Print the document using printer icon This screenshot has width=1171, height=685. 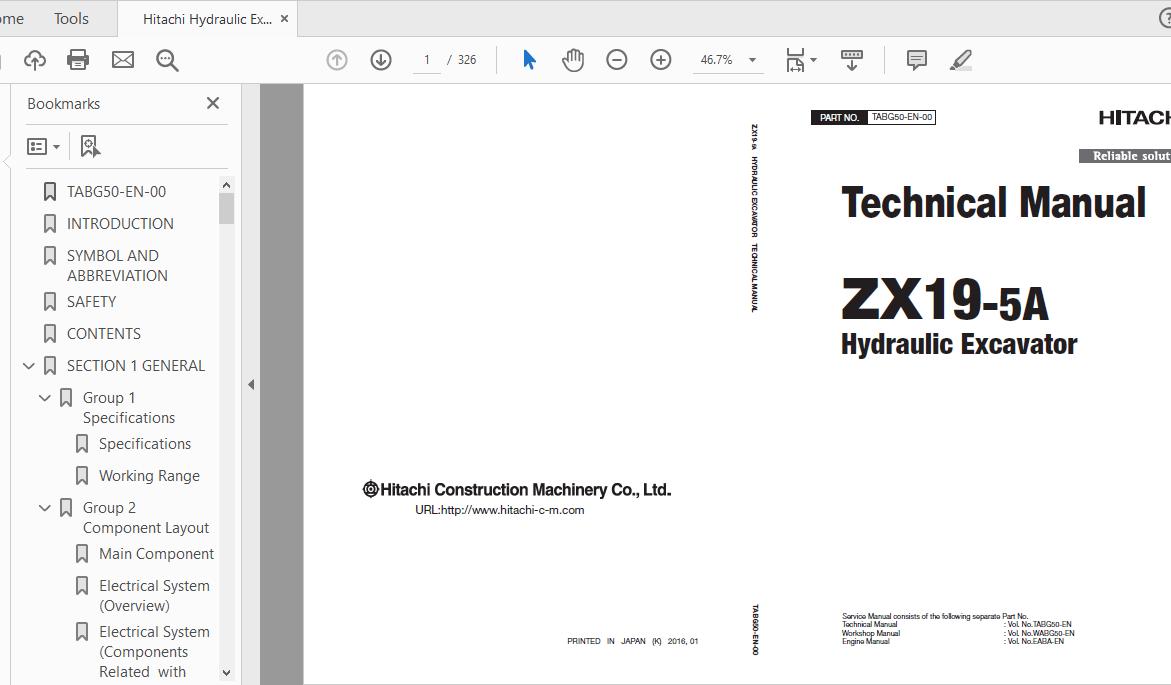(78, 60)
